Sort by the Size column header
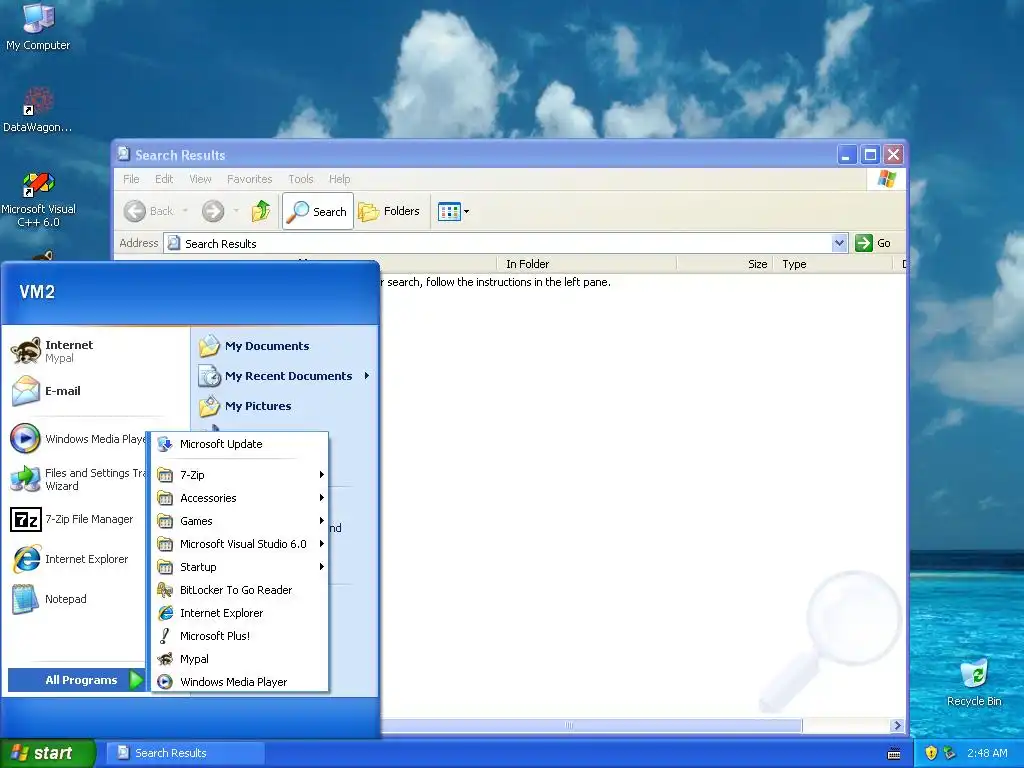Screen dimensions: 1024x768 [724, 264]
